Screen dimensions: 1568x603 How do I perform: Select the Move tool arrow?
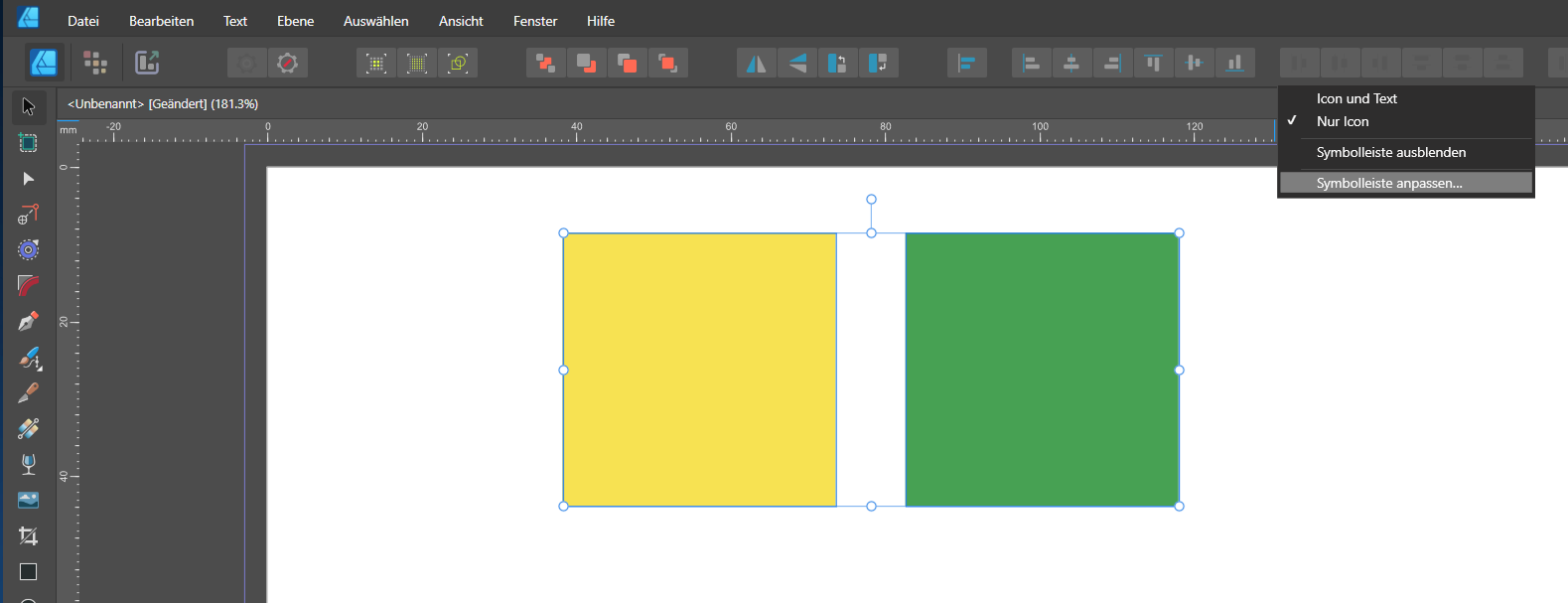(x=29, y=106)
